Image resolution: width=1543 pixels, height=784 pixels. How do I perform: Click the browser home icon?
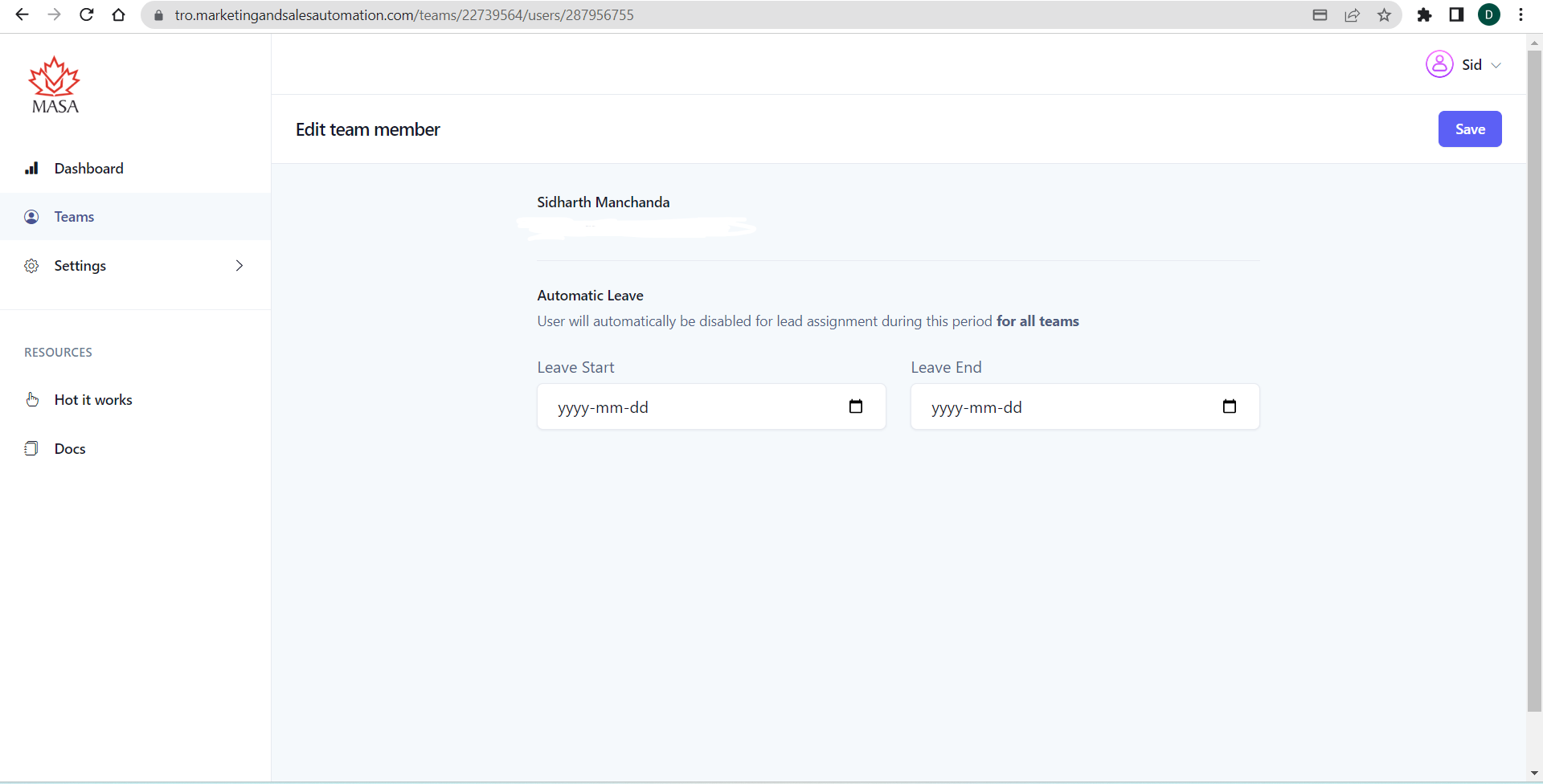(x=119, y=15)
